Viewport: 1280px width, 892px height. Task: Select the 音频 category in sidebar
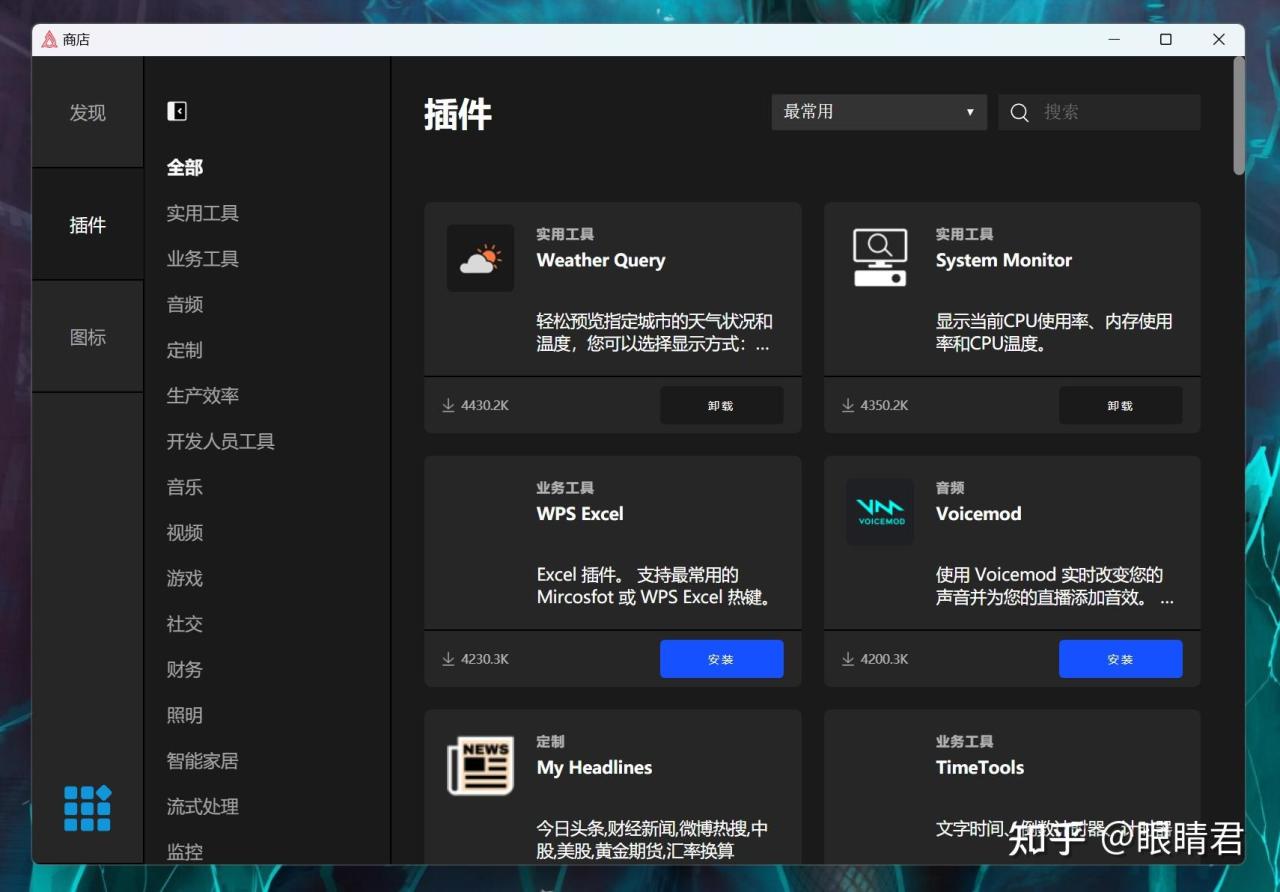tap(185, 304)
